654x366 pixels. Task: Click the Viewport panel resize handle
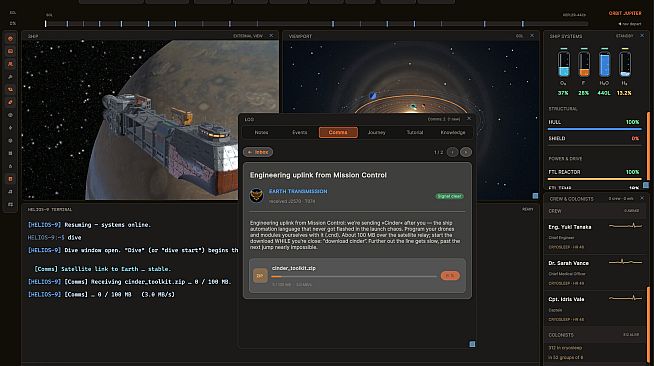[535, 196]
